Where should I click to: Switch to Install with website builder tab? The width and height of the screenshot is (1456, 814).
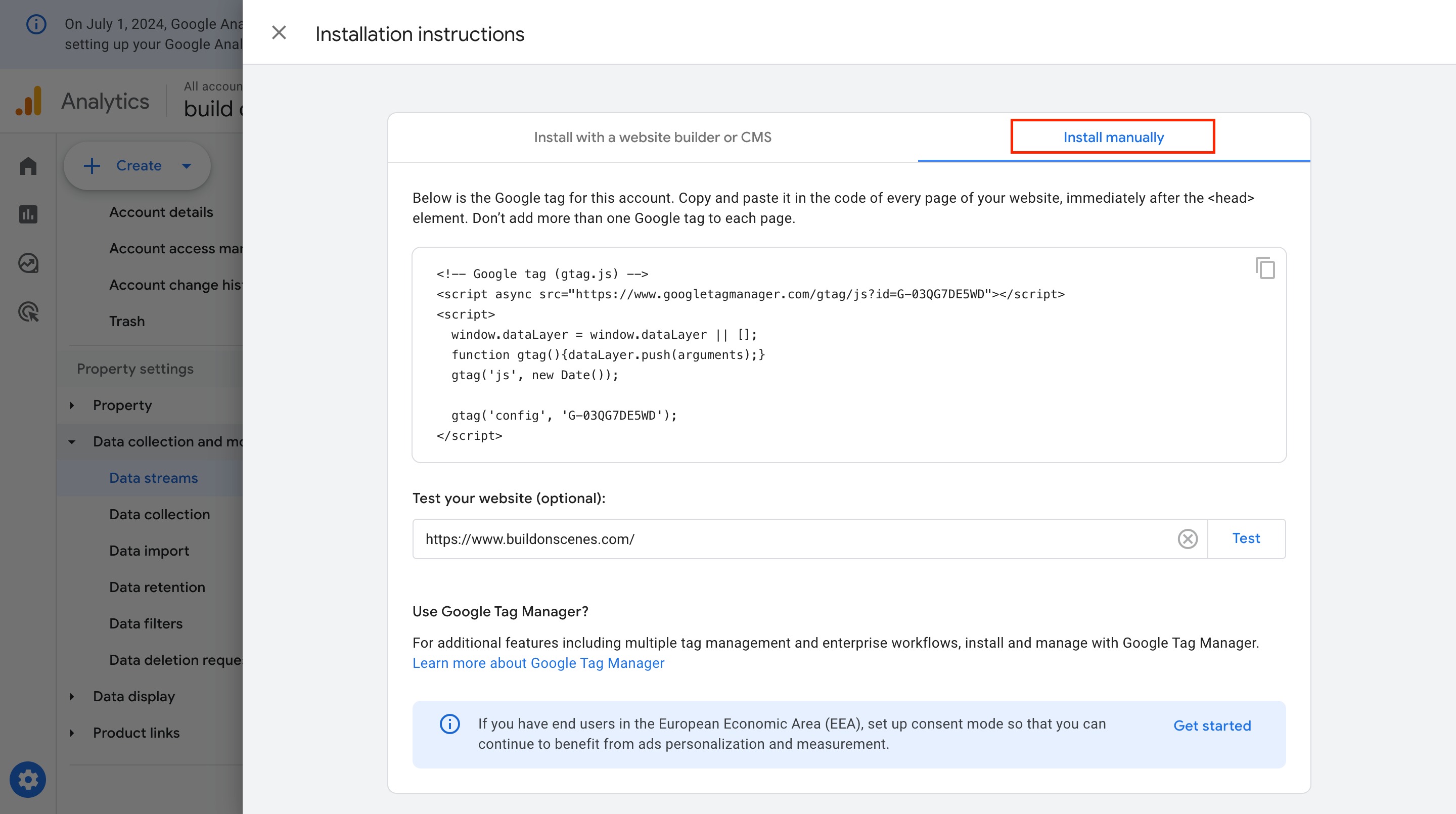point(652,138)
